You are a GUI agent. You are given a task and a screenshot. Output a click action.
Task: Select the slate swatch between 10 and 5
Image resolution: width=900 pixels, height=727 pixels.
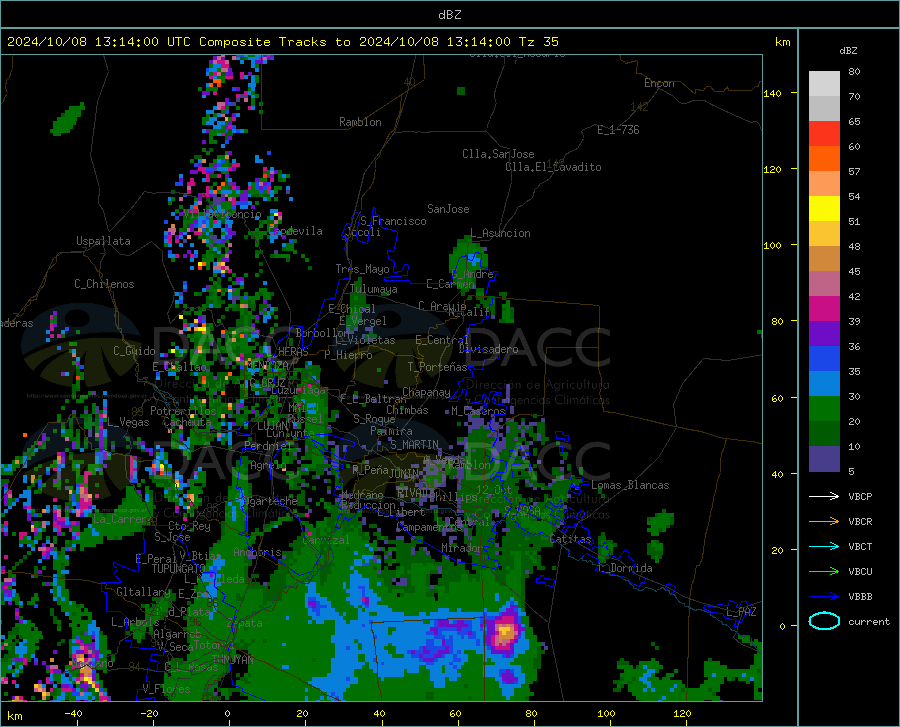click(x=824, y=459)
